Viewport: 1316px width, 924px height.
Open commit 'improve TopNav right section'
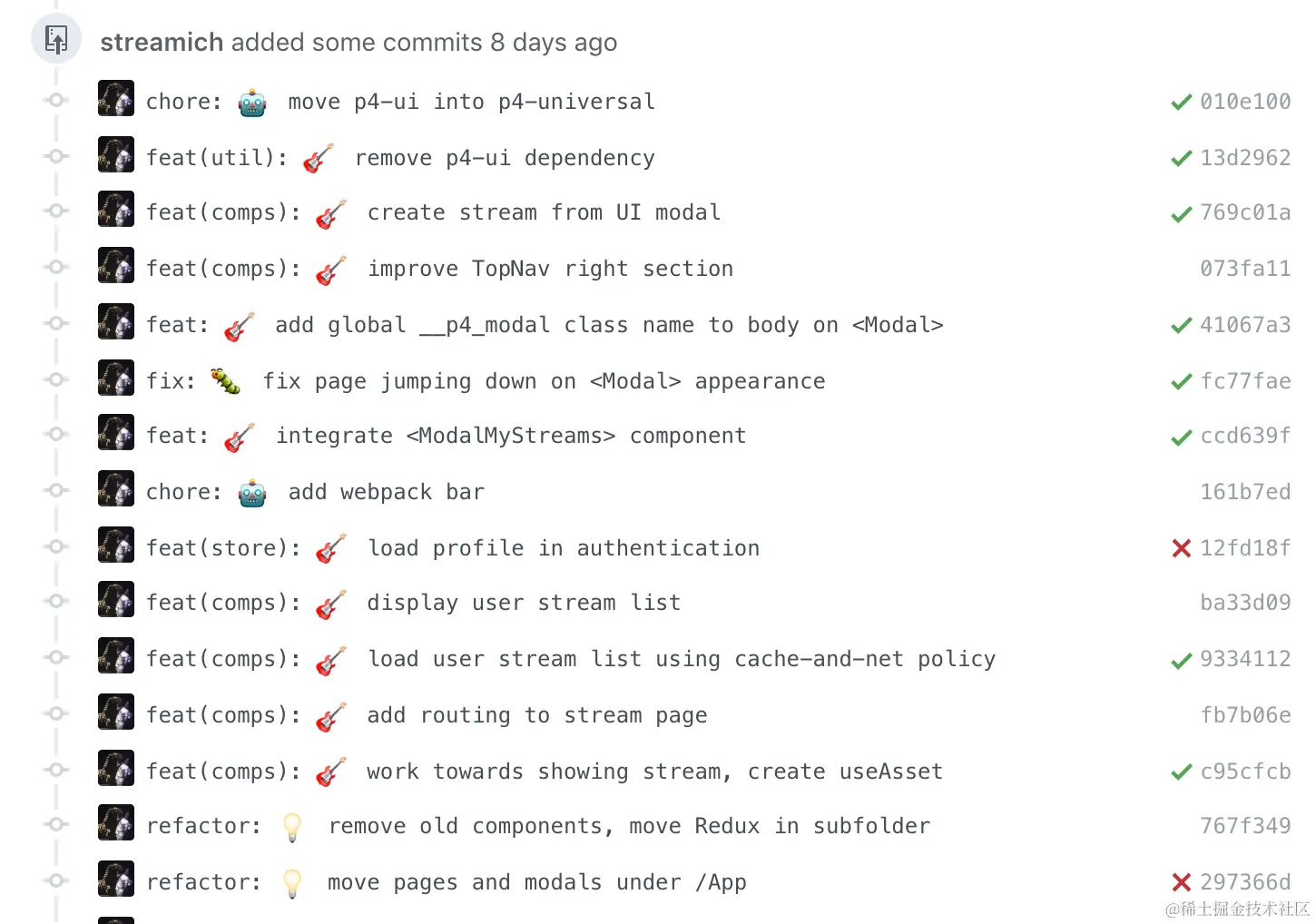click(550, 269)
